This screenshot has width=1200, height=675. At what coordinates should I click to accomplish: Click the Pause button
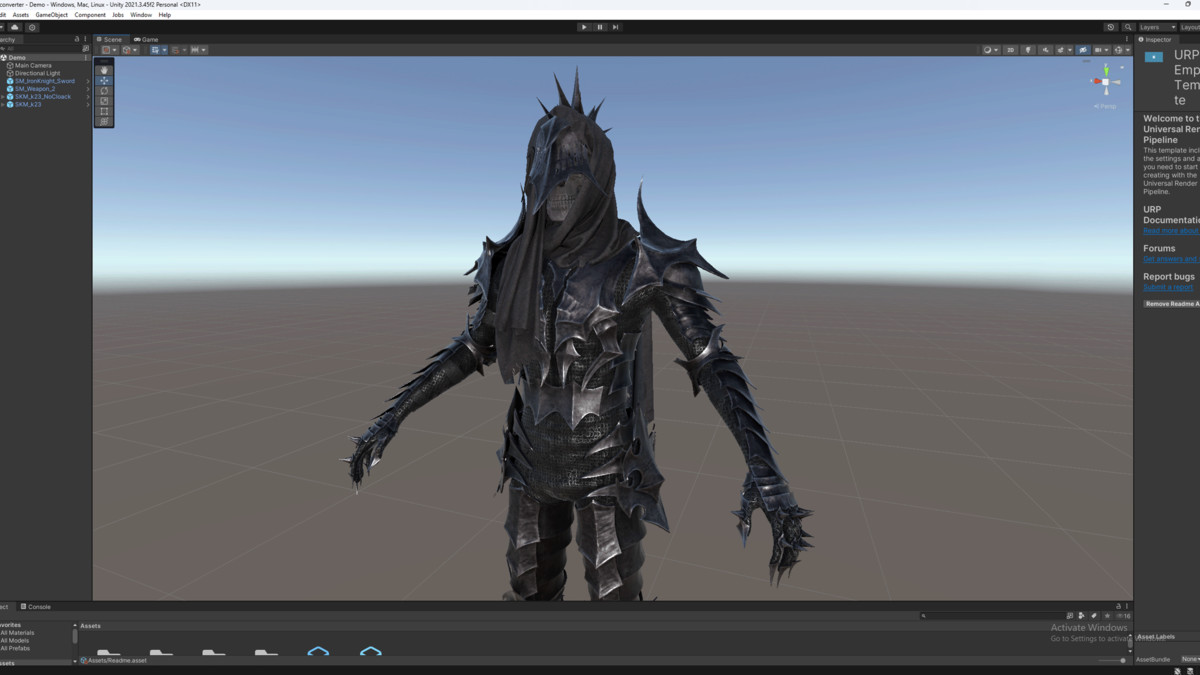pyautogui.click(x=600, y=27)
